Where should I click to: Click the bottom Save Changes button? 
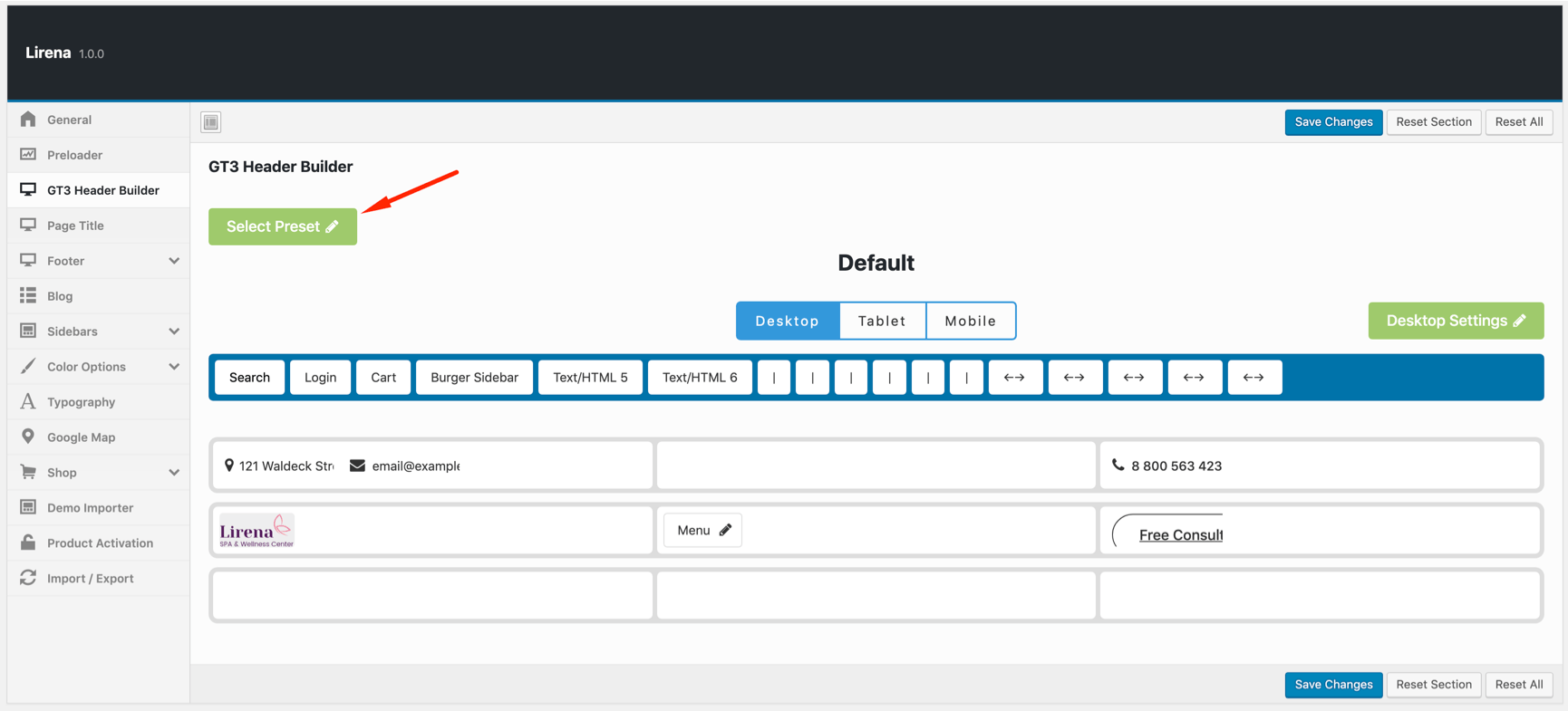click(x=1333, y=685)
